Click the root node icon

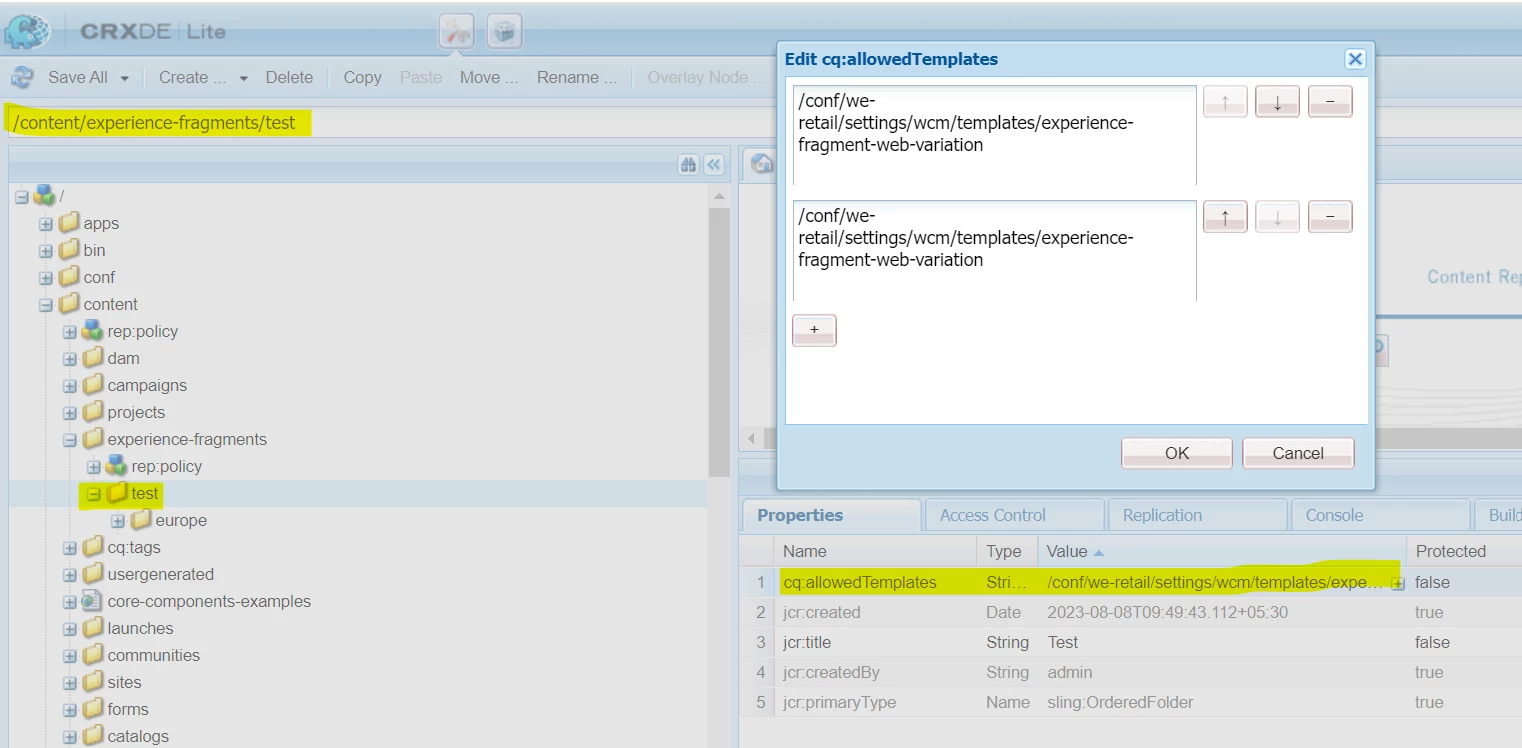coord(44,195)
